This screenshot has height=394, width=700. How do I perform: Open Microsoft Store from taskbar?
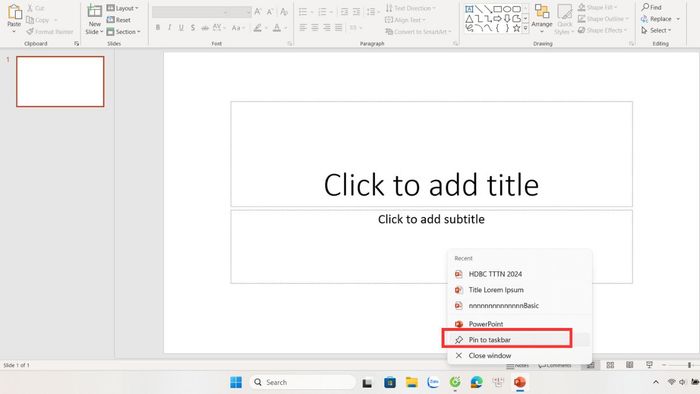pos(390,382)
